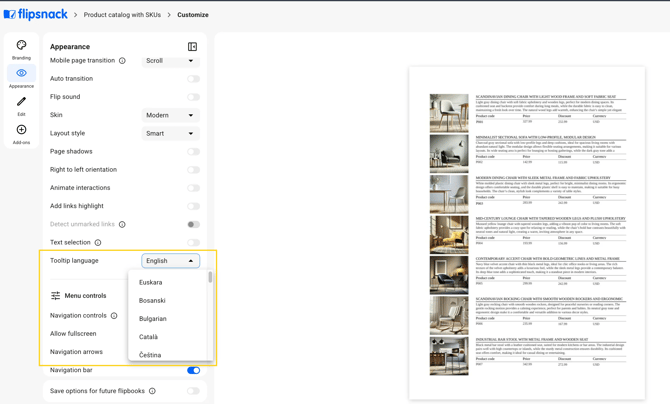Click info icon next to Mobile page transition
This screenshot has height=404, width=670.
coord(122,61)
